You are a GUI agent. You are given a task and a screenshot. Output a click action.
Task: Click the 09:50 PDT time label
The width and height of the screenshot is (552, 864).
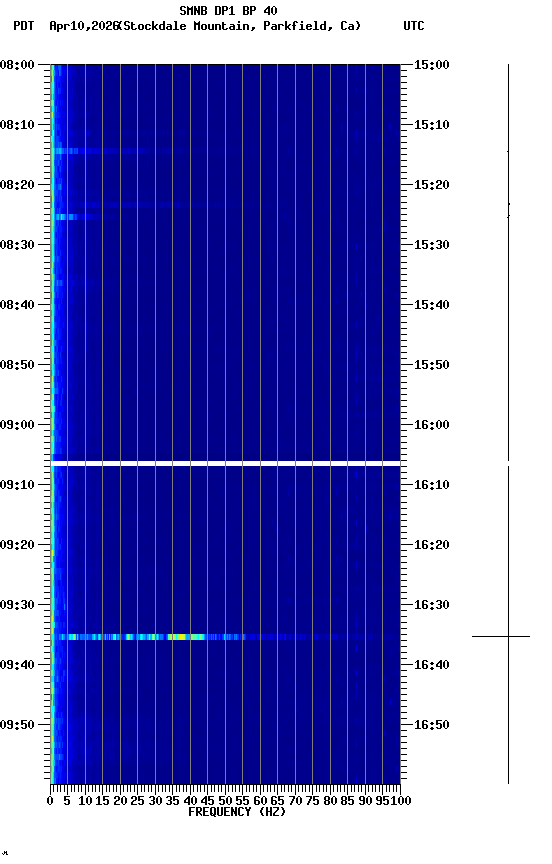click(17, 725)
